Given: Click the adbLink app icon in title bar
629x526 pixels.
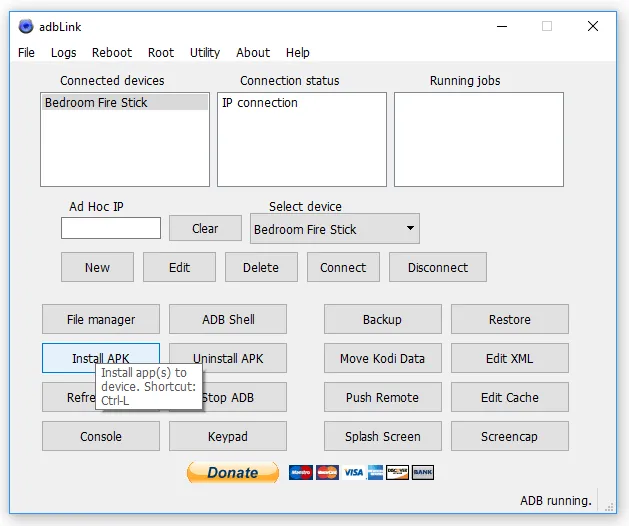Looking at the screenshot, I should 26,26.
